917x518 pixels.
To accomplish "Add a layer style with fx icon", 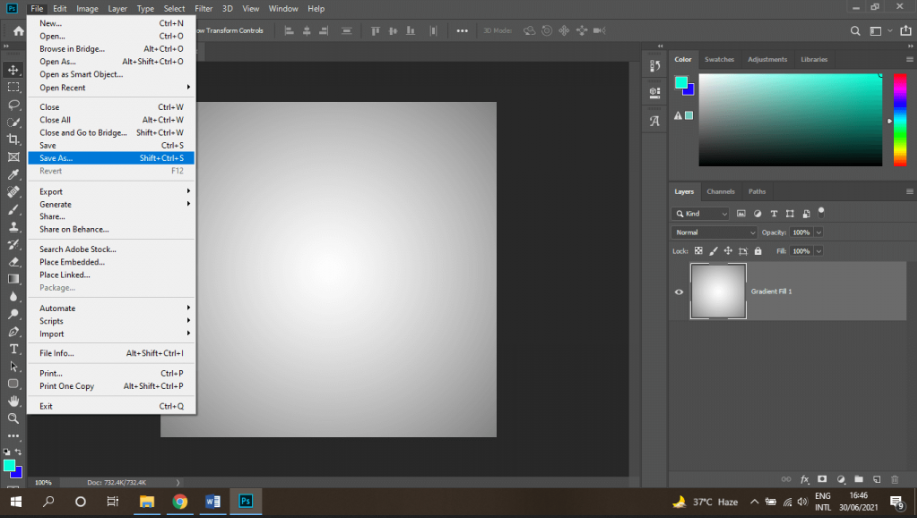I will 804,479.
